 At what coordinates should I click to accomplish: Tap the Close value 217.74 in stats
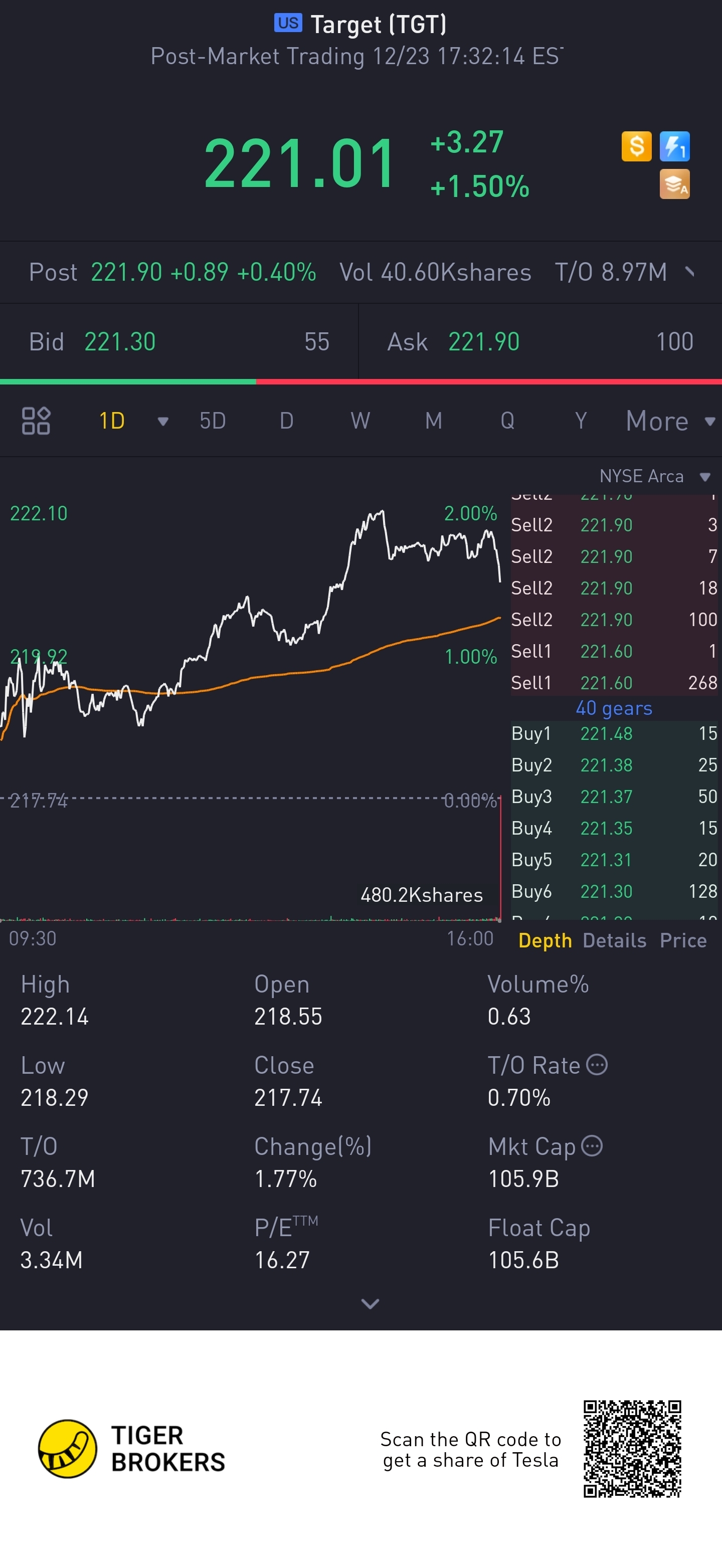point(288,1097)
